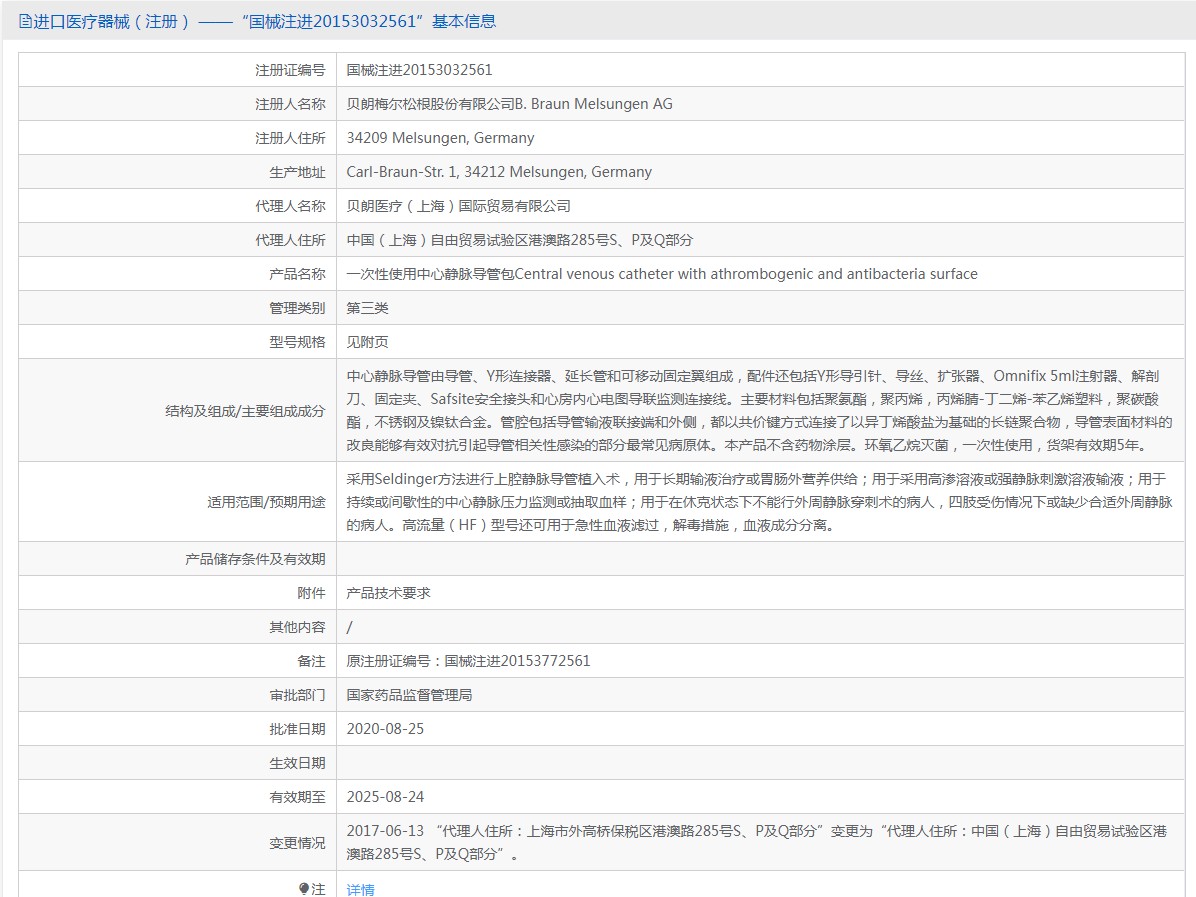Click the bulb icon beside 注 label
The height and width of the screenshot is (897, 1196).
pyautogui.click(x=304, y=889)
